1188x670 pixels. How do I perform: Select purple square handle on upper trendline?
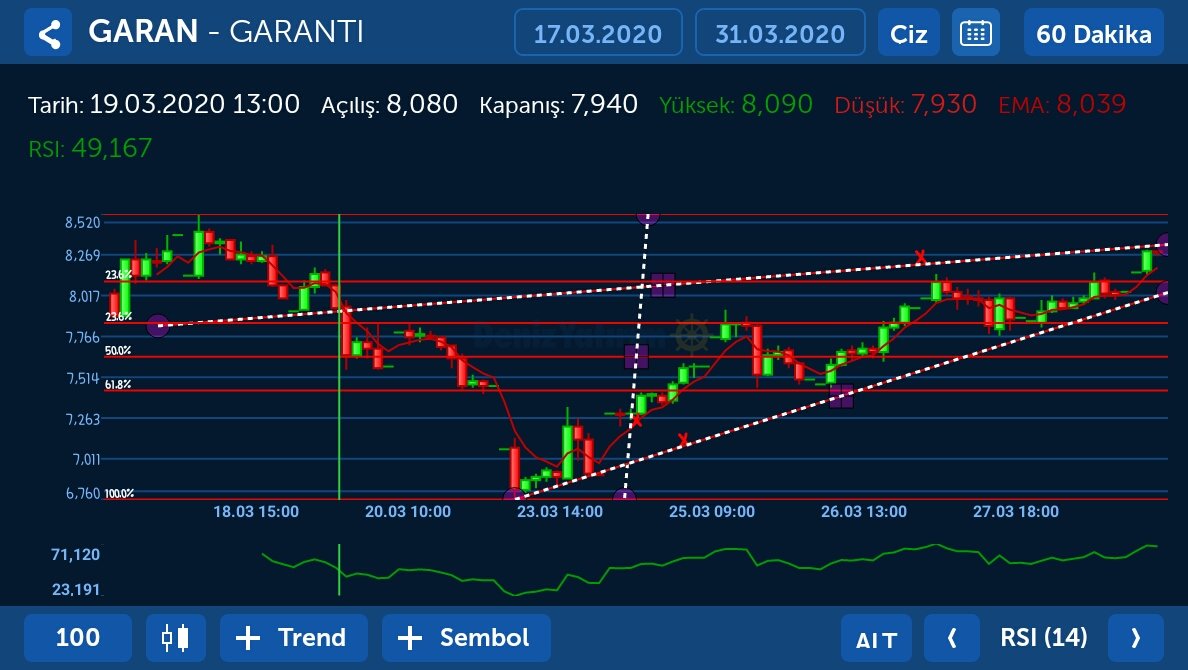pyautogui.click(x=663, y=285)
